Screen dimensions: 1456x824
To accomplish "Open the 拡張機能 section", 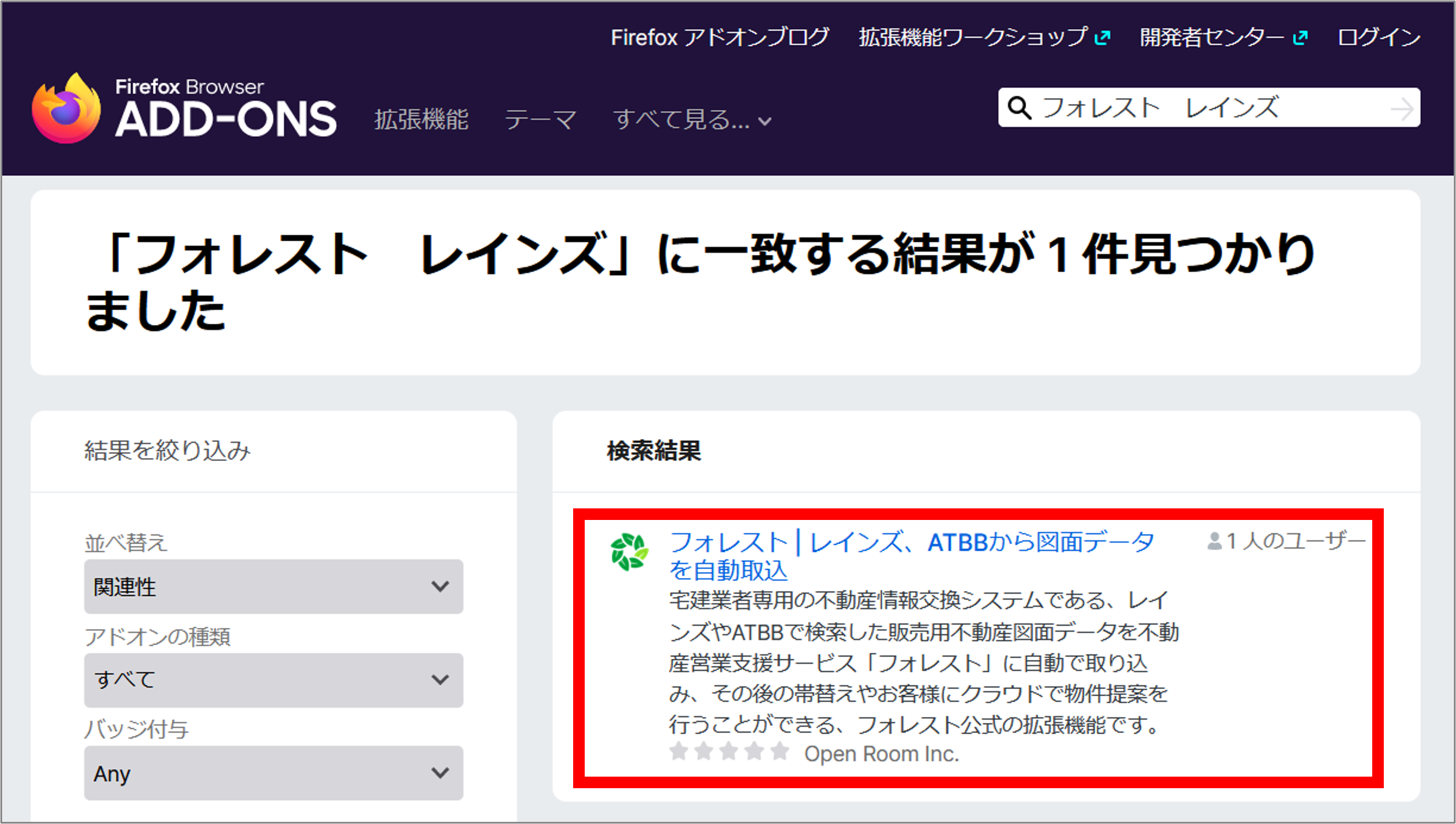I will pos(421,120).
